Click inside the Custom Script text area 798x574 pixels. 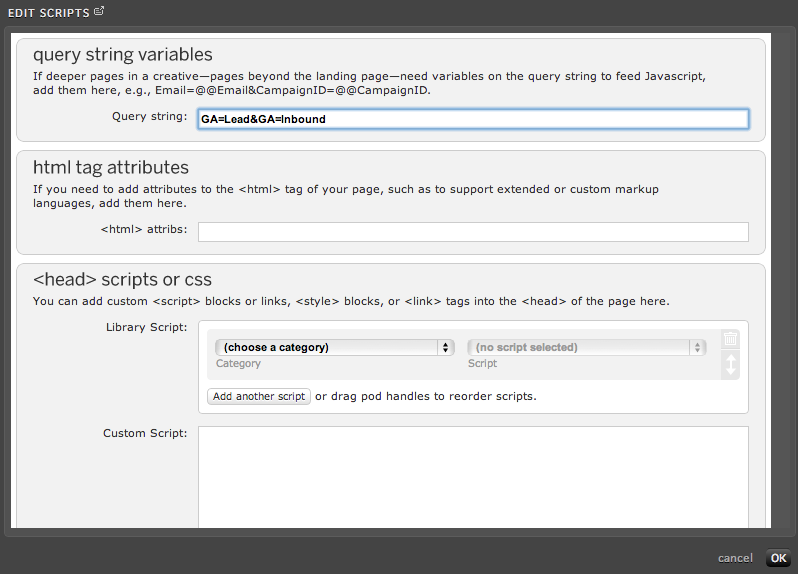(x=473, y=477)
